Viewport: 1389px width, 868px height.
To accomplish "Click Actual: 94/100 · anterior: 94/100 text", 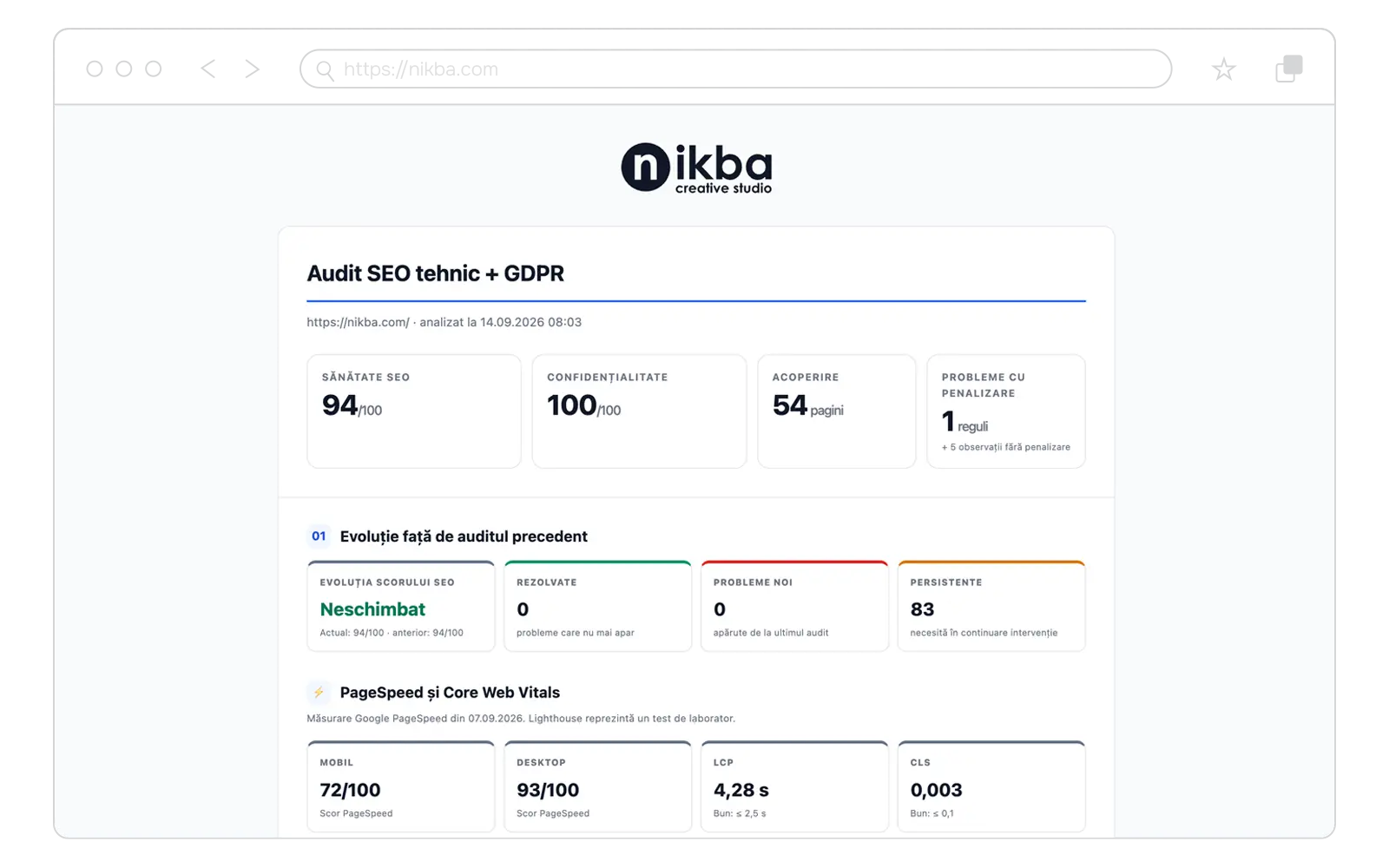I will [x=391, y=633].
